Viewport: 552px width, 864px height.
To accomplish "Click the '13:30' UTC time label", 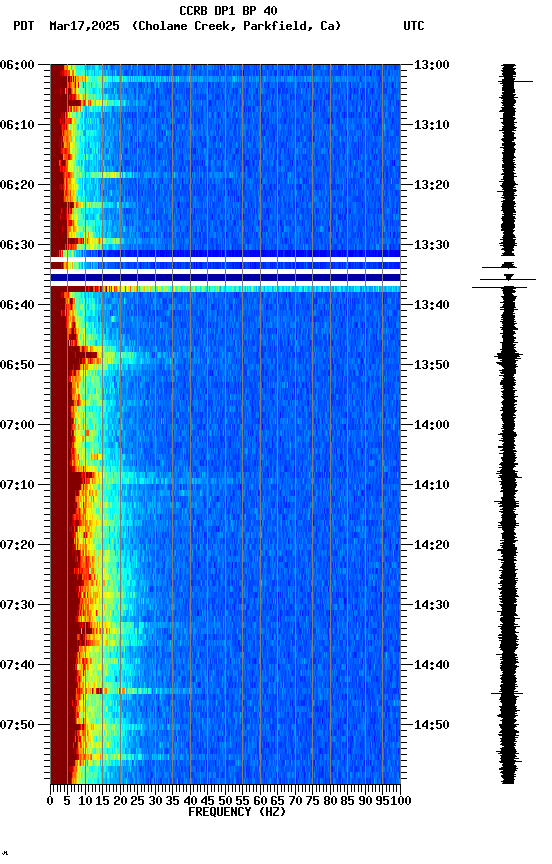I will pyautogui.click(x=432, y=245).
